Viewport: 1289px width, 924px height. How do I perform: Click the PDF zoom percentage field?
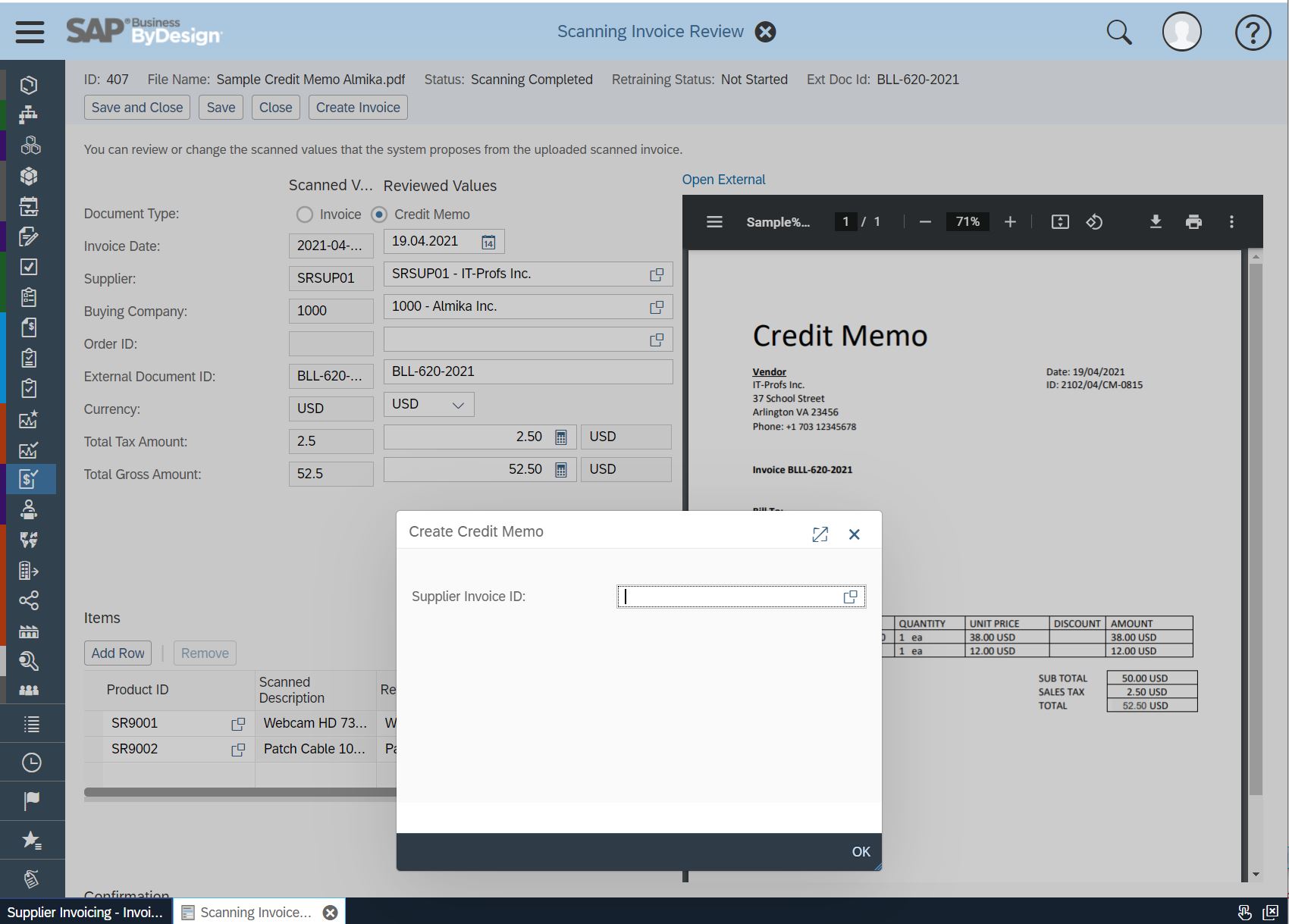(968, 222)
